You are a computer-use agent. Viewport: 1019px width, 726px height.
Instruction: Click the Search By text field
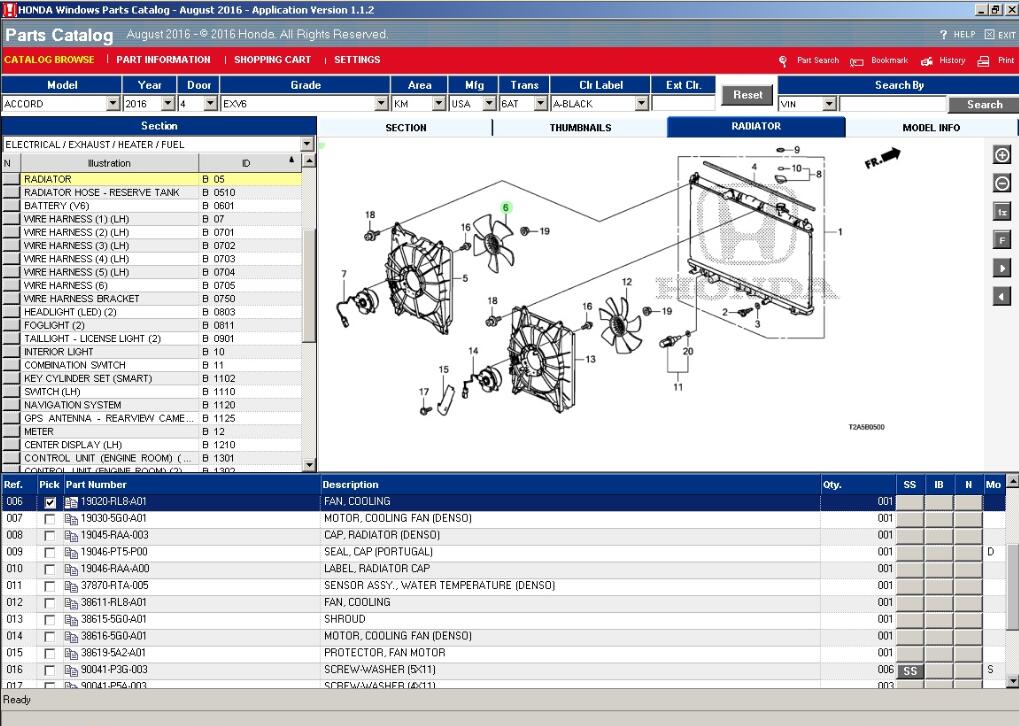892,104
